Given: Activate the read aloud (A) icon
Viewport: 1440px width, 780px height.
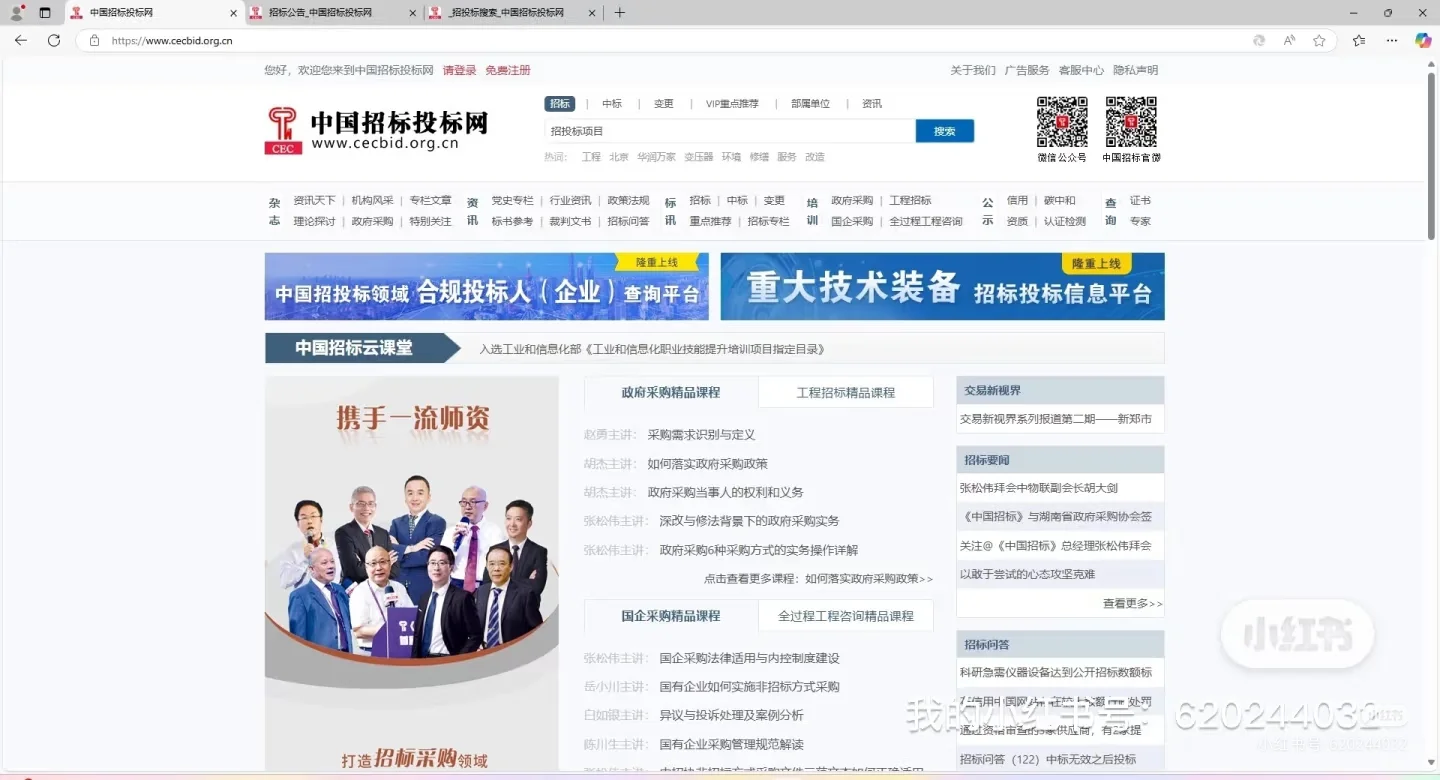Looking at the screenshot, I should tap(1289, 40).
